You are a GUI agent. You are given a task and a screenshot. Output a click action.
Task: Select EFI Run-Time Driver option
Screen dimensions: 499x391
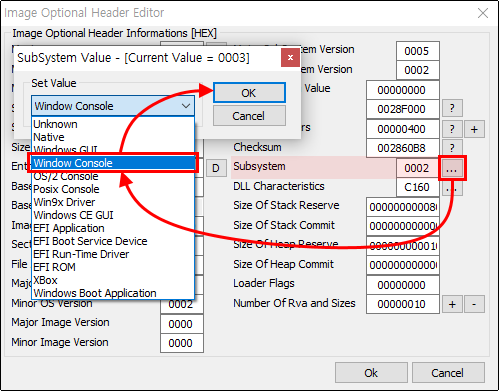113,254
